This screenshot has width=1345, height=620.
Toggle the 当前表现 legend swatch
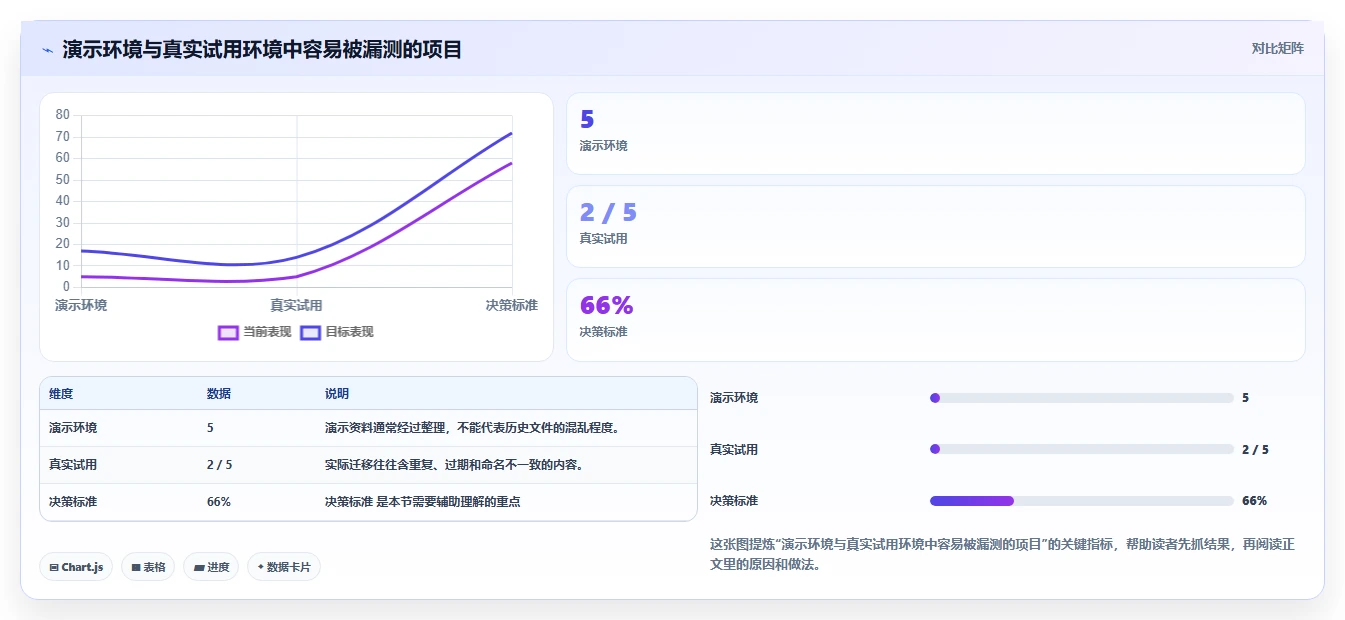pos(228,332)
